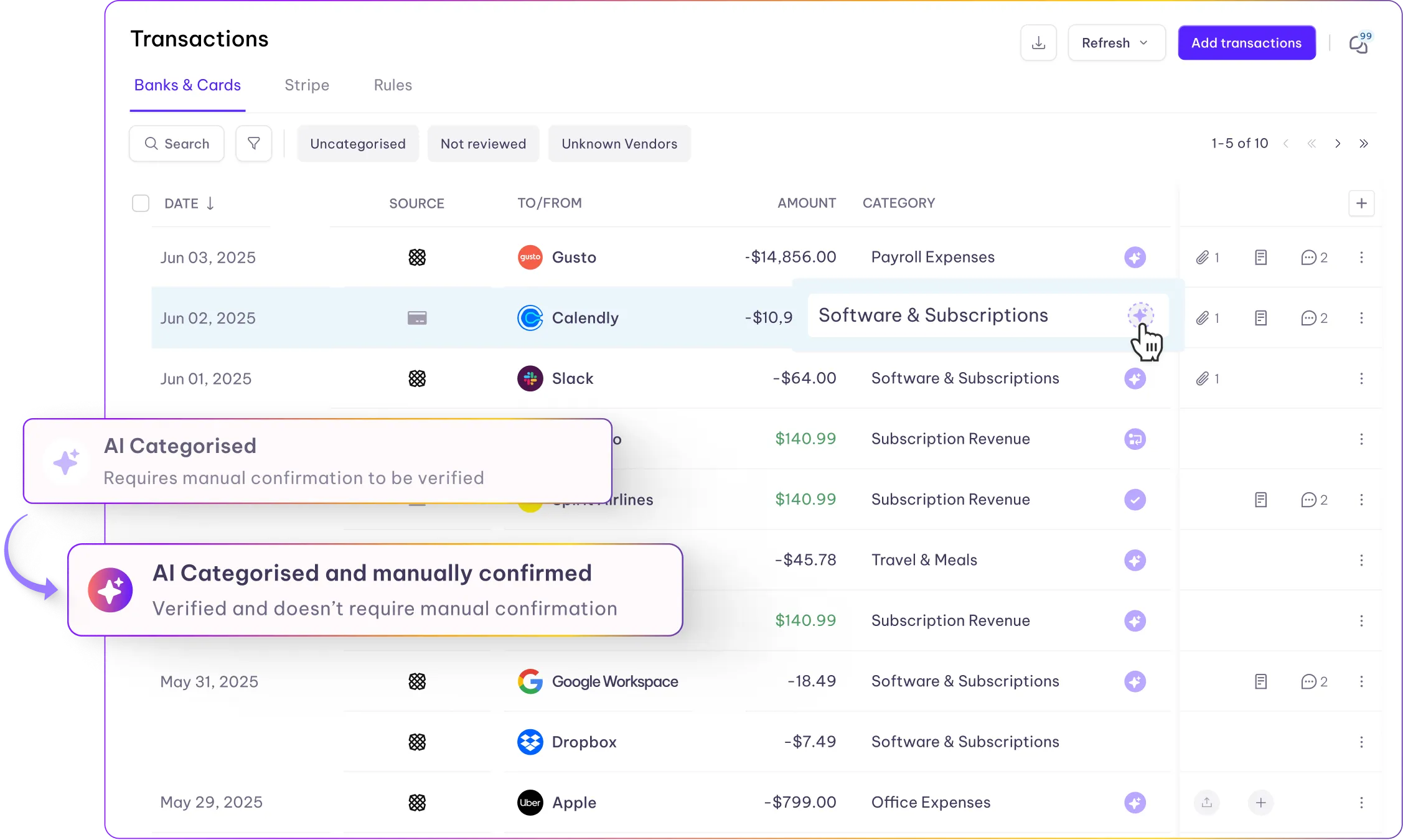Screen dimensions: 1403x840
Task: Open the filter funnel icon
Action: pyautogui.click(x=253, y=144)
